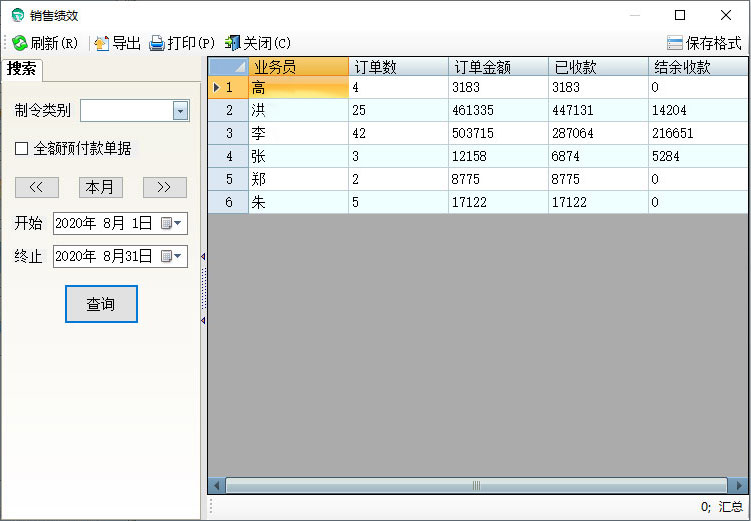Open the end date calendar picker icon
Image resolution: width=751 pixels, height=521 pixels.
166,256
